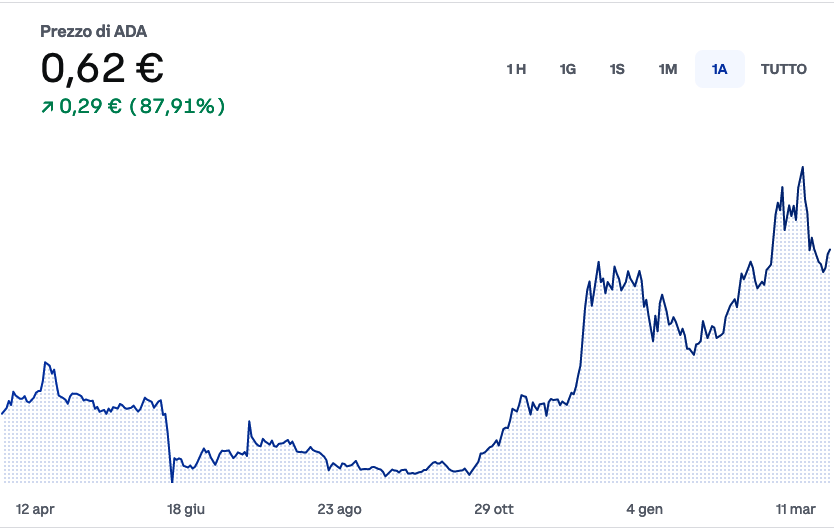The image size is (834, 530).
Task: Select the 23 ago axis label
Action: pos(339,509)
